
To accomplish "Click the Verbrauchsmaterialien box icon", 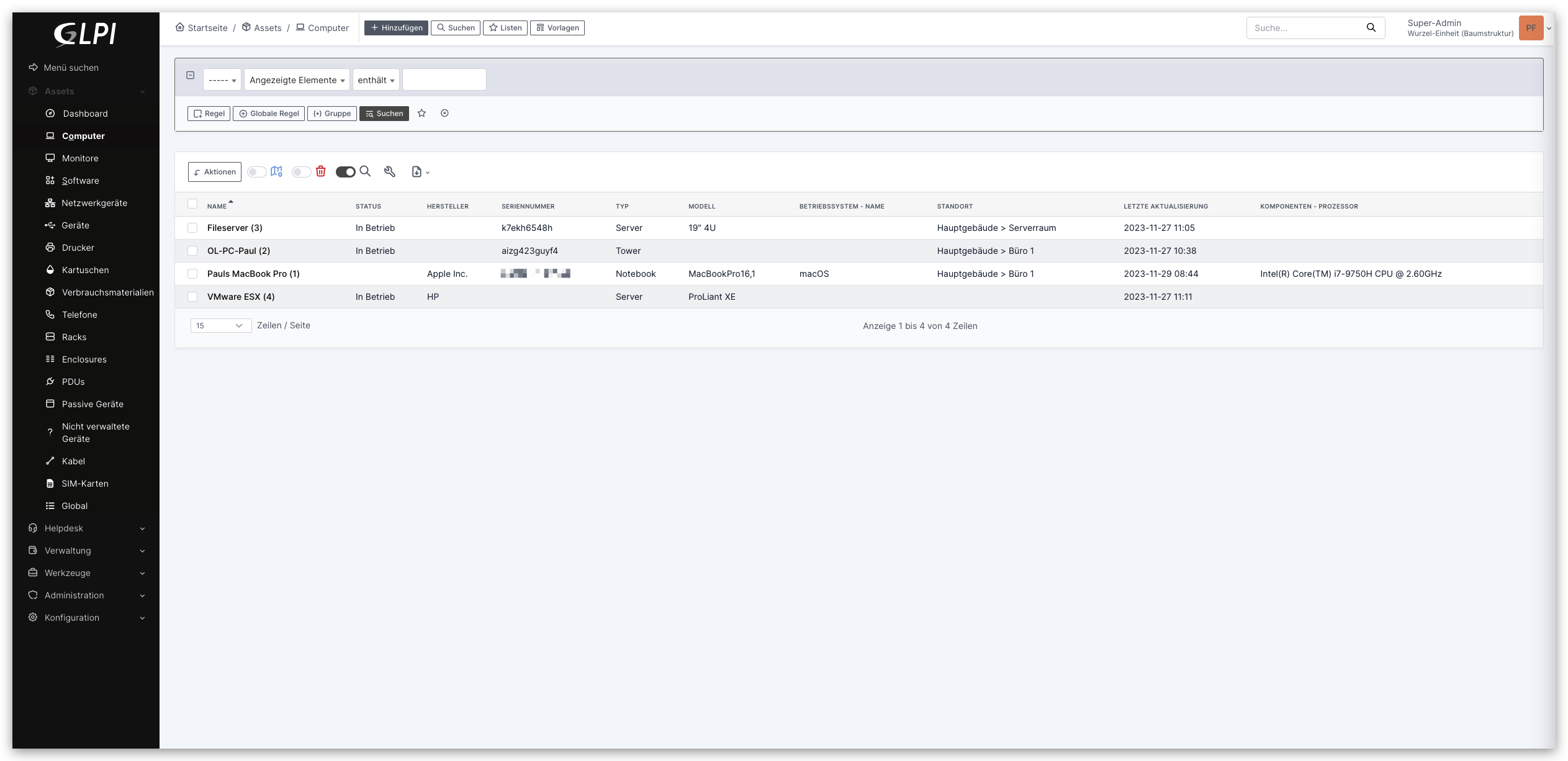I will tap(50, 292).
